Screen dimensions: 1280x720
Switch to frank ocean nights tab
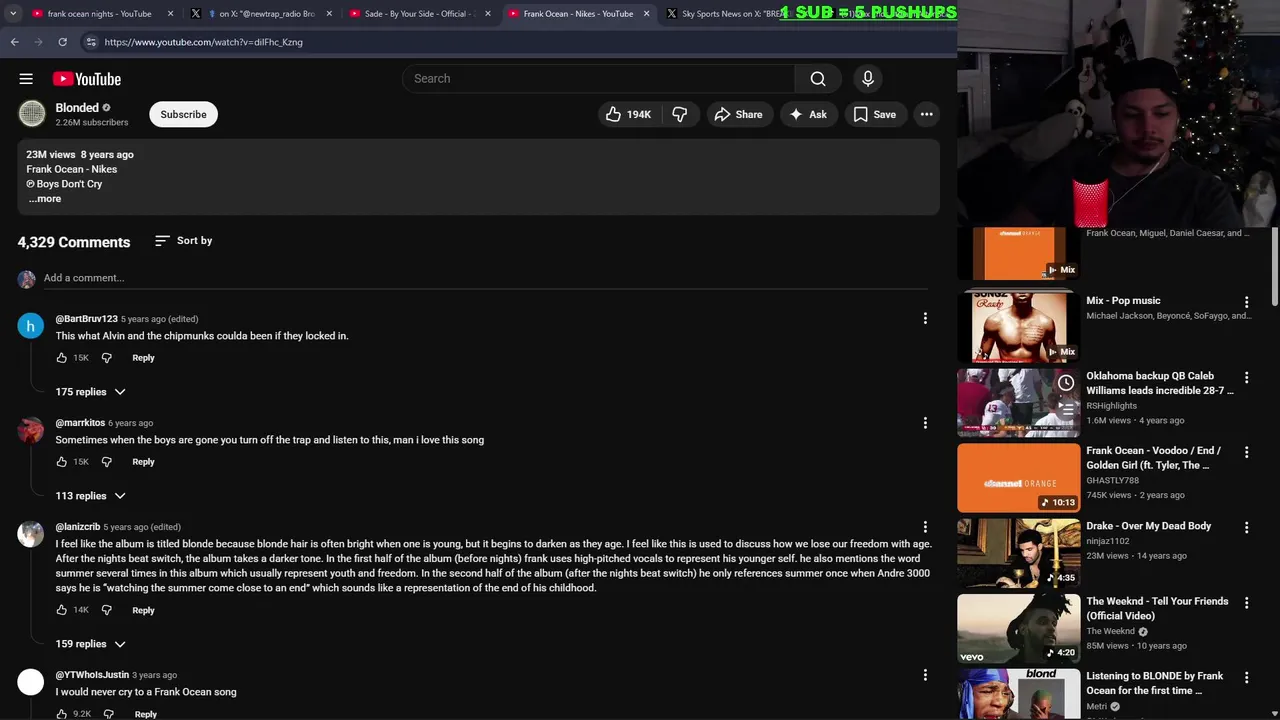(x=99, y=14)
